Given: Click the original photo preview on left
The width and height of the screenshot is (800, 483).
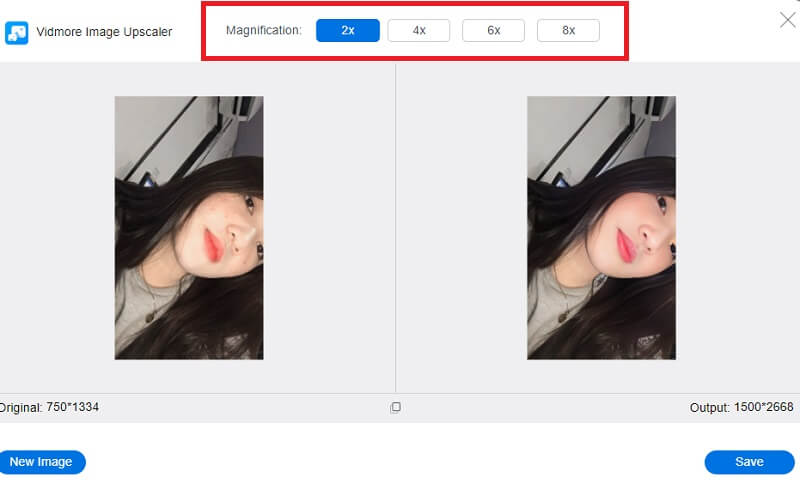Looking at the screenshot, I should coord(189,227).
